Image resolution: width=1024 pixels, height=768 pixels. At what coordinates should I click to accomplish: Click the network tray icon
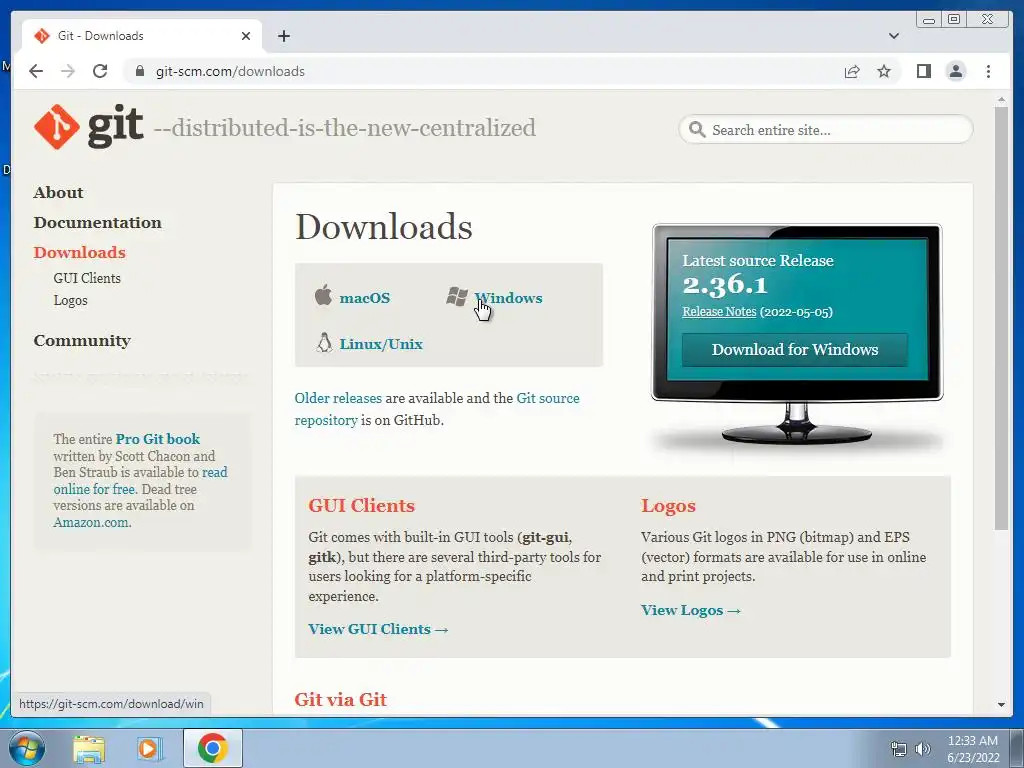pyautogui.click(x=899, y=749)
